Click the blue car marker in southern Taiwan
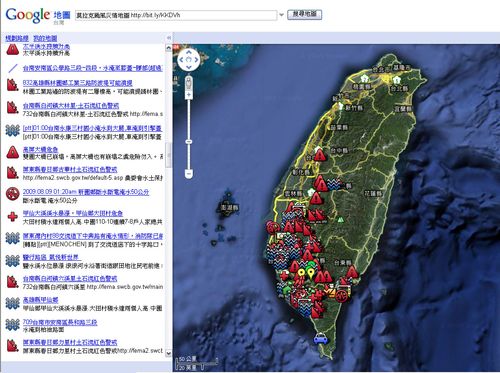Viewport: 500px width, 373px height. pos(320,338)
